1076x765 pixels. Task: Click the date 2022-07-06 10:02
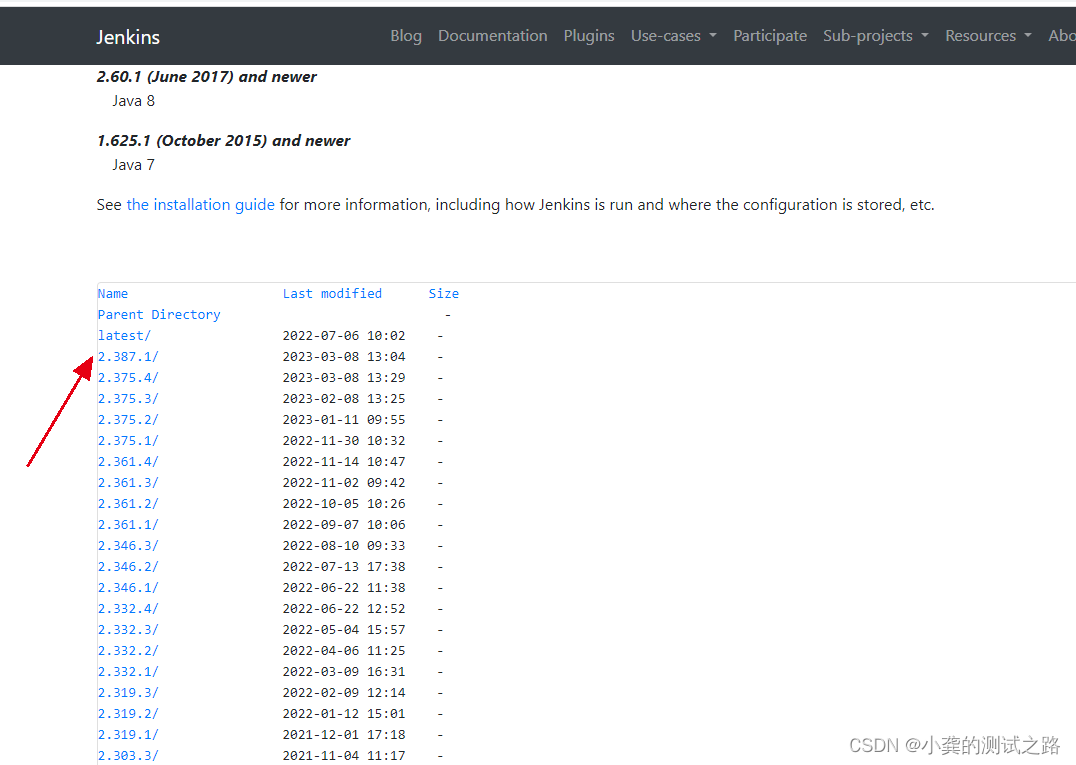344,336
